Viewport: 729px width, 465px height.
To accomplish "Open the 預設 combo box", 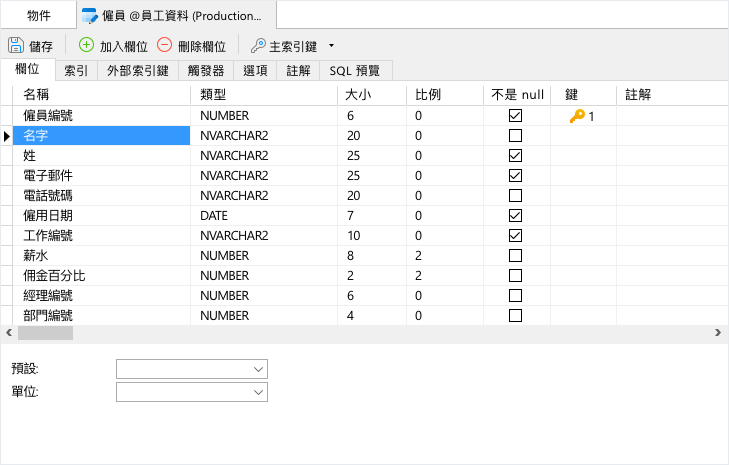I will click(x=192, y=369).
